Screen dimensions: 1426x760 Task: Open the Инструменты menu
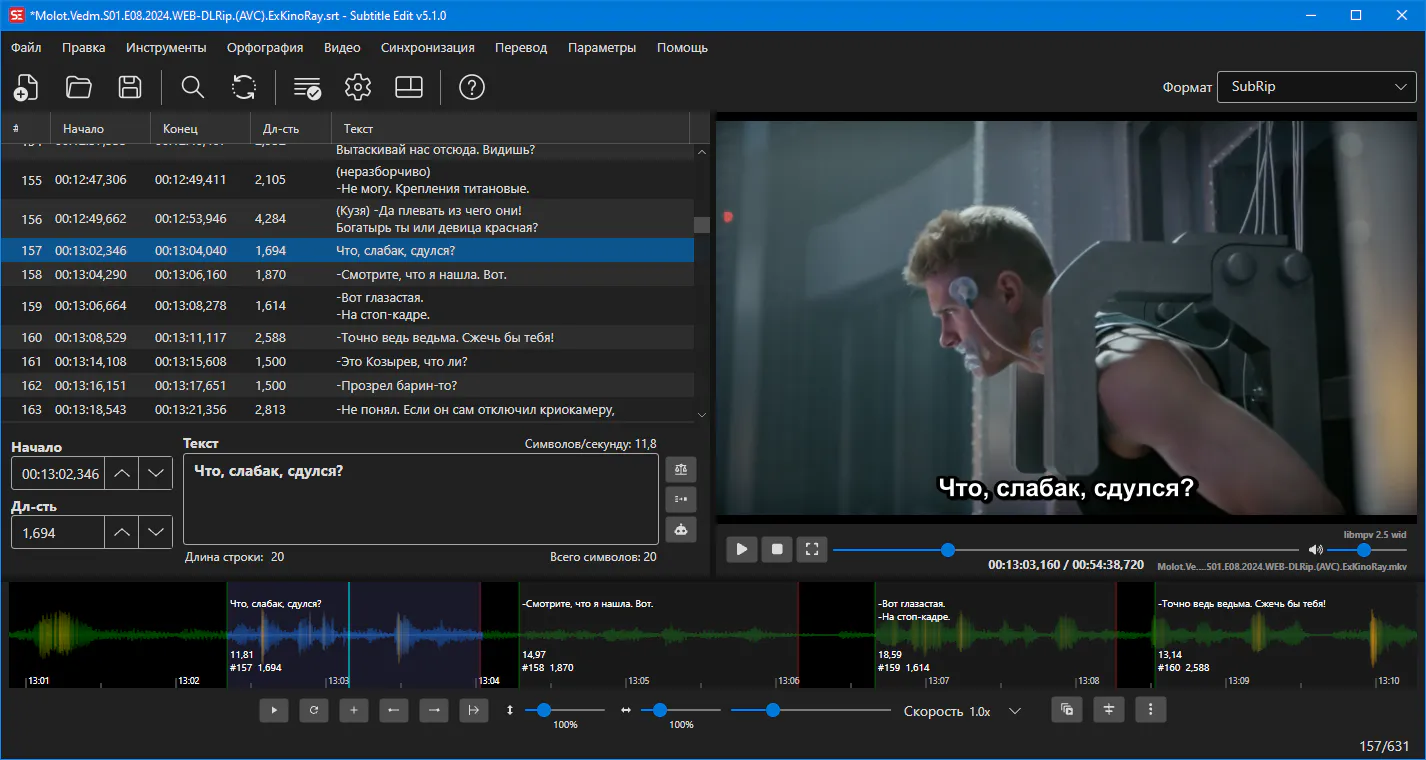click(x=166, y=47)
